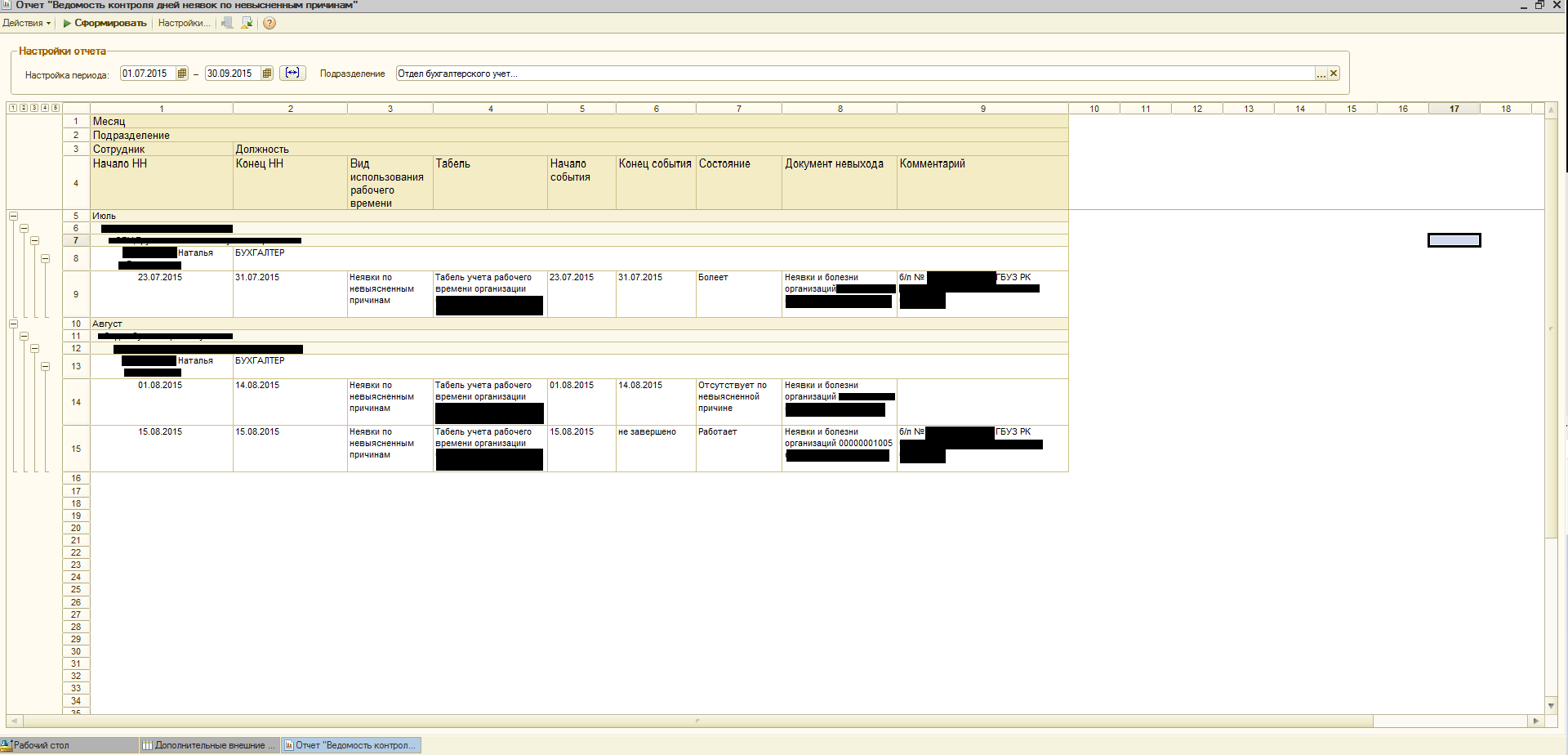Viewport: 1568px width, 755px height.
Task: Select column header 17
Action: 1454,109
